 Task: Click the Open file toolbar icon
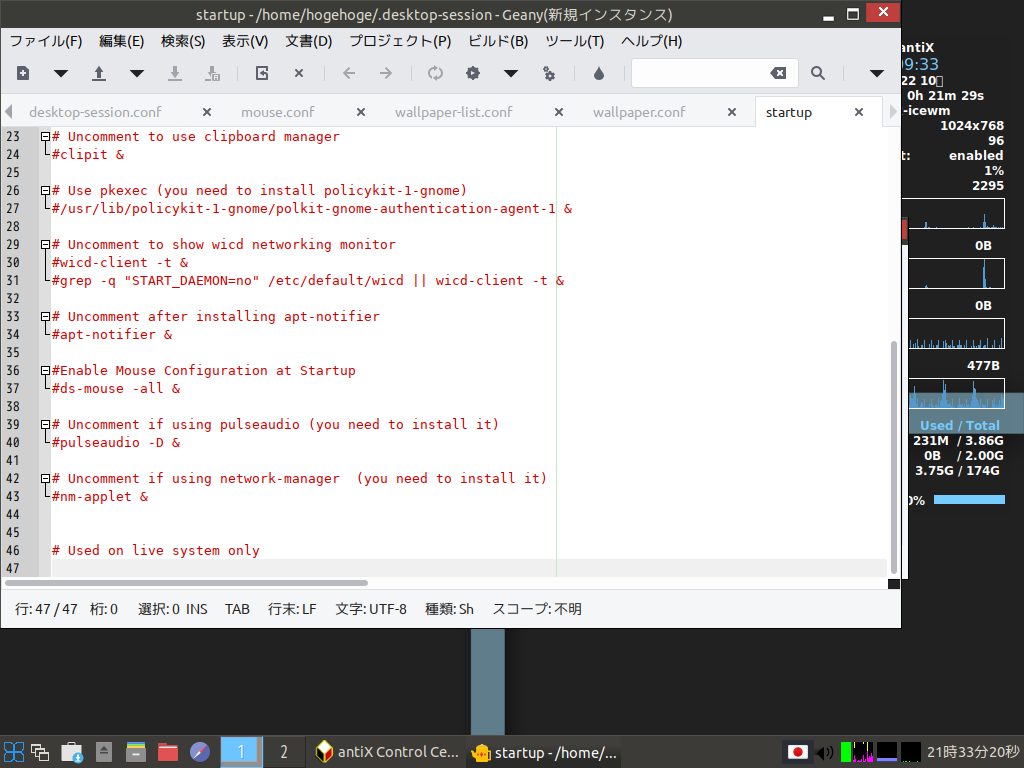pyautogui.click(x=99, y=73)
